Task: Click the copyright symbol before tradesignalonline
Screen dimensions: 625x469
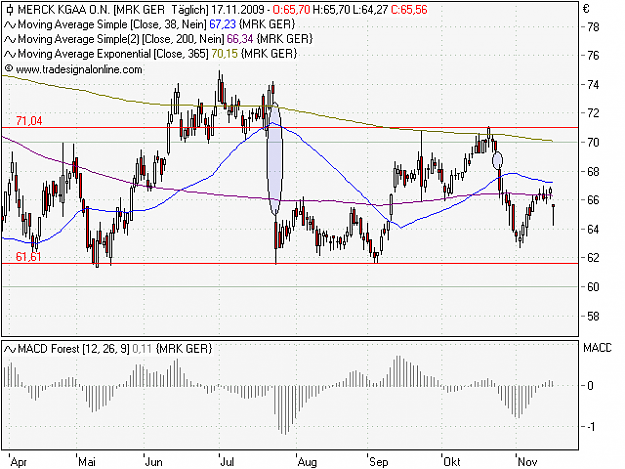Action: (x=9, y=69)
